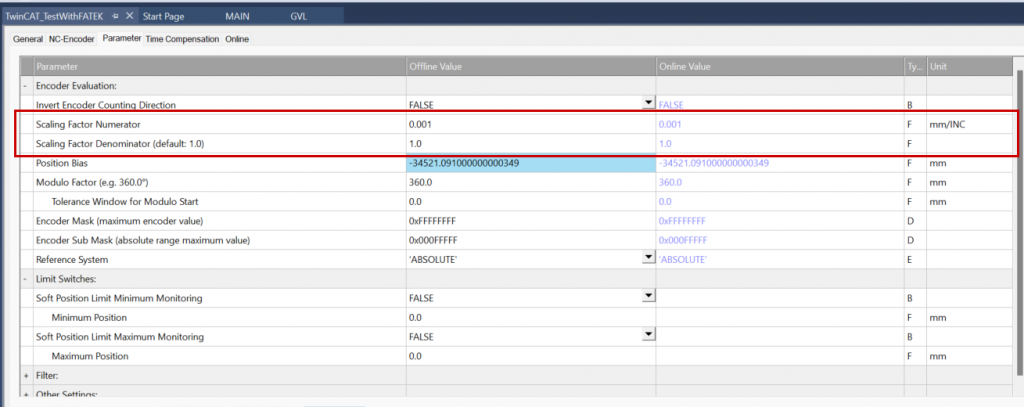Open the General tab
Image resolution: width=1024 pixels, height=407 pixels.
(27, 39)
